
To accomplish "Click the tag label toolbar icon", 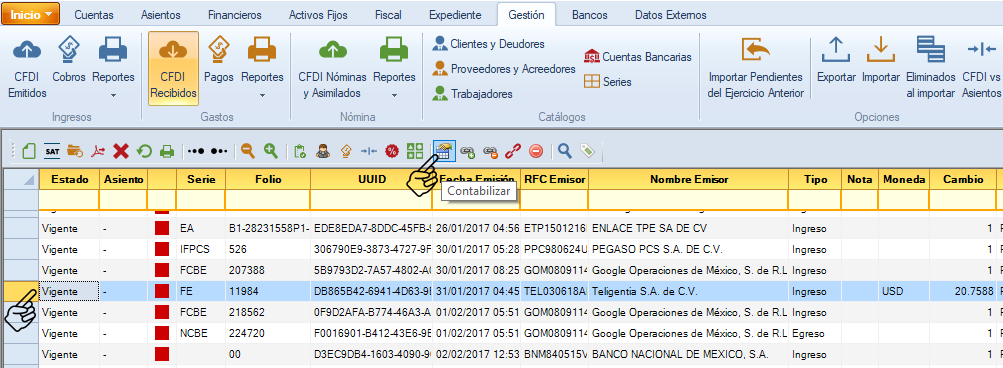I will point(587,151).
